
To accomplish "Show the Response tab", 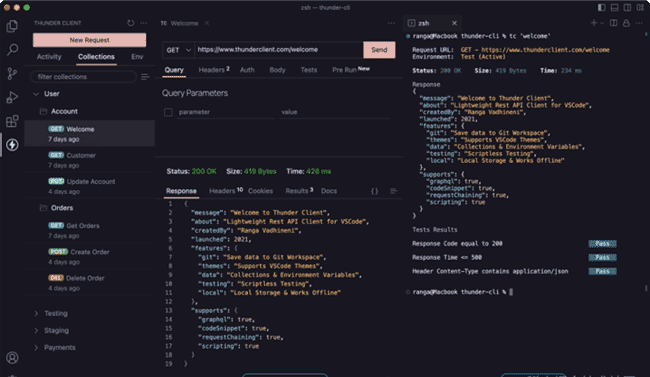I will pyautogui.click(x=181, y=191).
